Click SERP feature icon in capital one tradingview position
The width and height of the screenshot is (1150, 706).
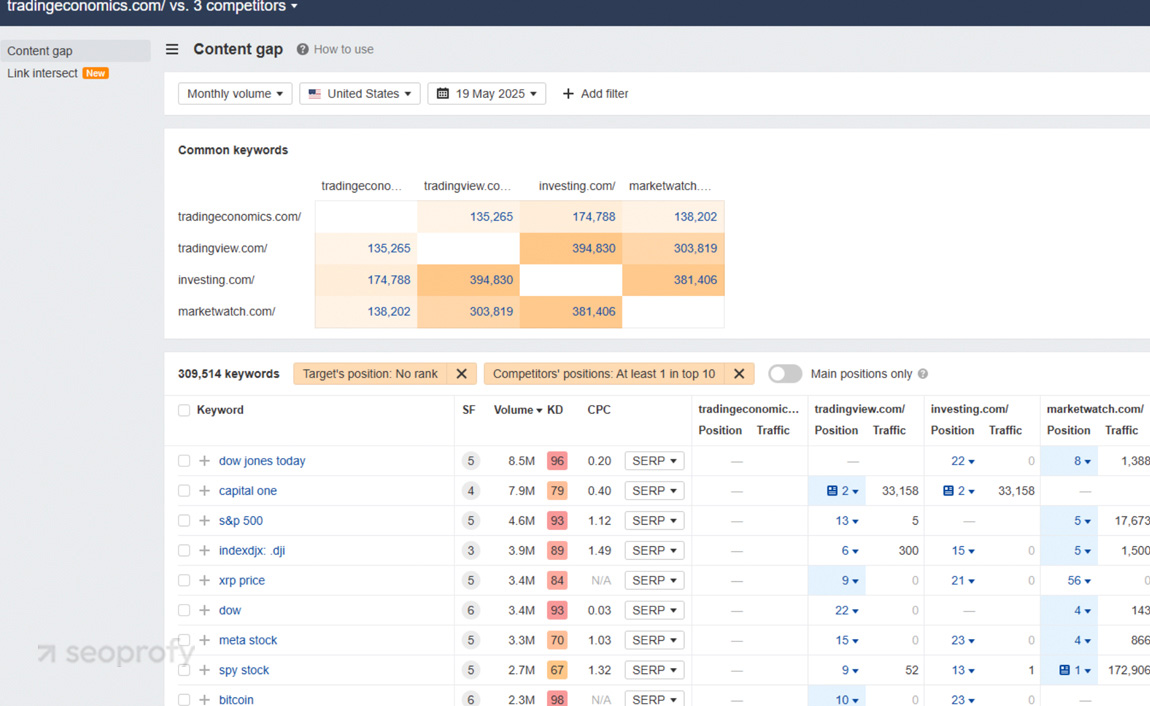[x=832, y=490]
